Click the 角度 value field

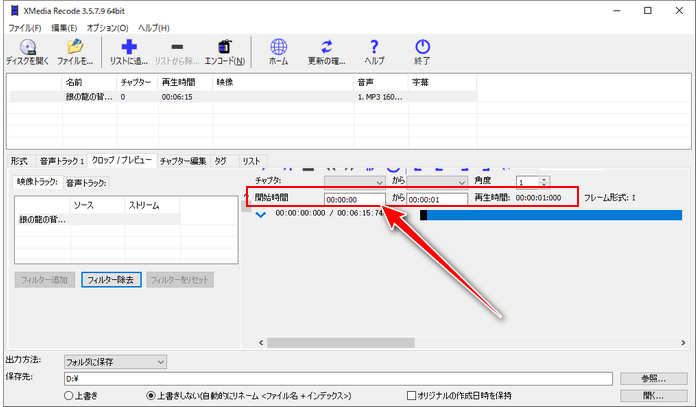[x=528, y=182]
